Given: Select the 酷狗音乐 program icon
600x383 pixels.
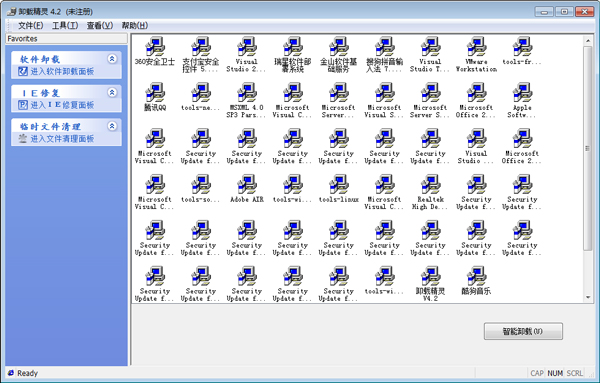Looking at the screenshot, I should point(476,276).
